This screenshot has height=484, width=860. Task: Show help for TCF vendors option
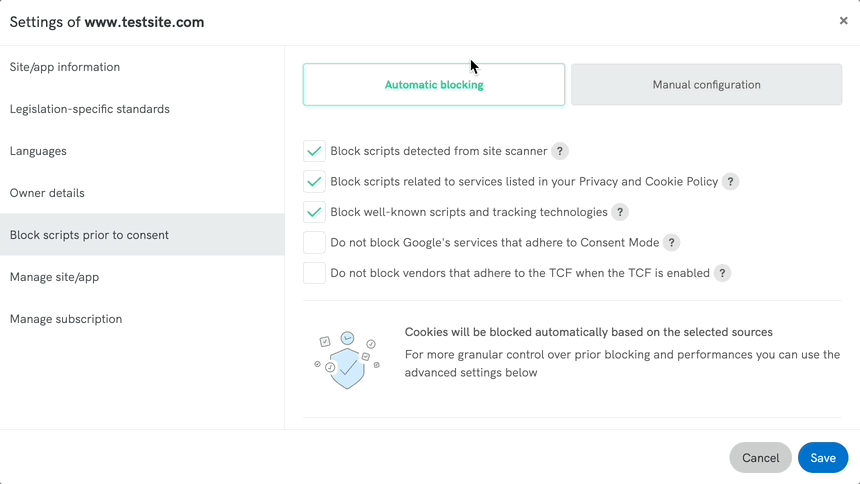(x=722, y=273)
